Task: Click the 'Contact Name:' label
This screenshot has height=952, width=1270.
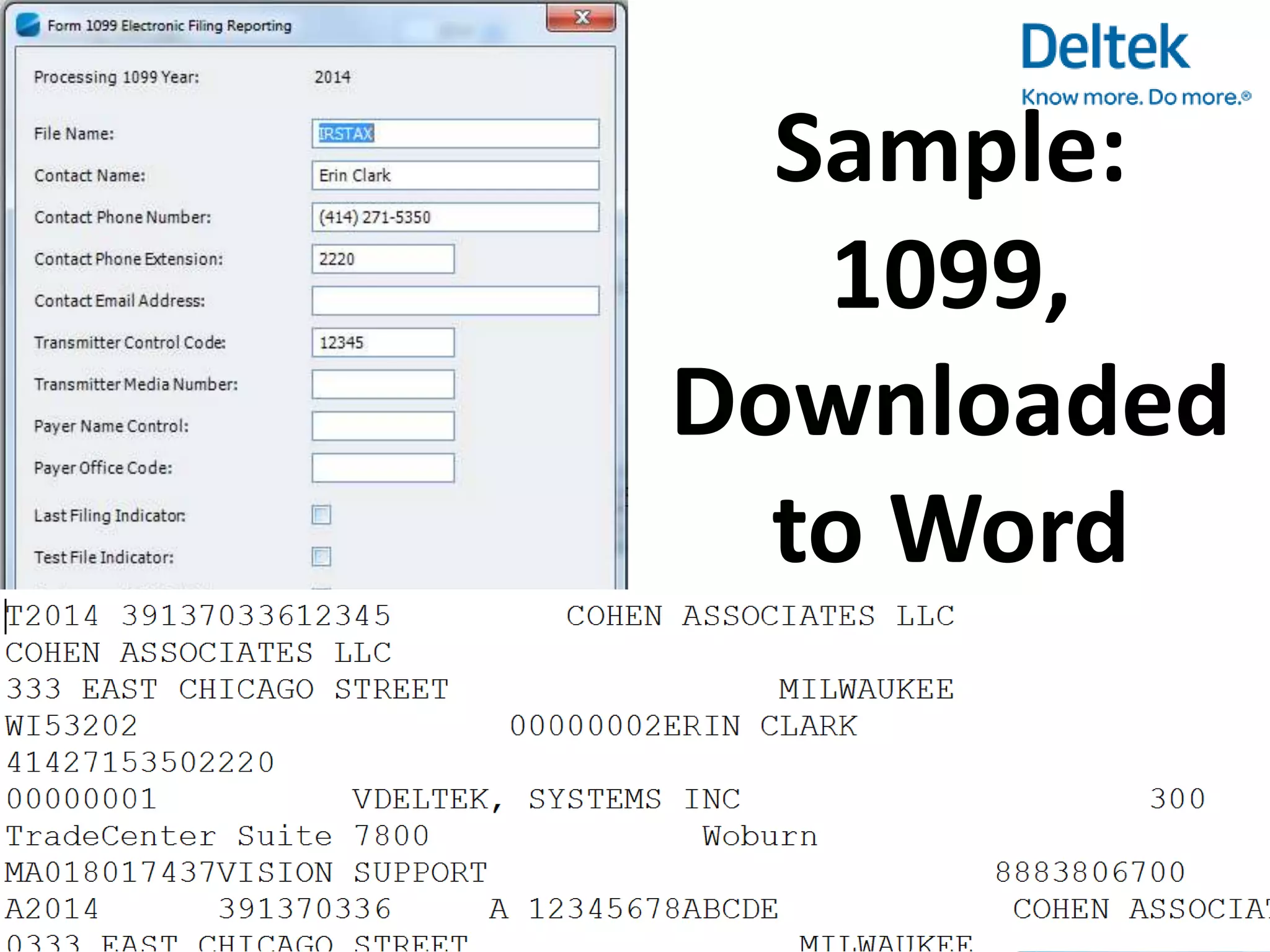Action: pos(90,175)
